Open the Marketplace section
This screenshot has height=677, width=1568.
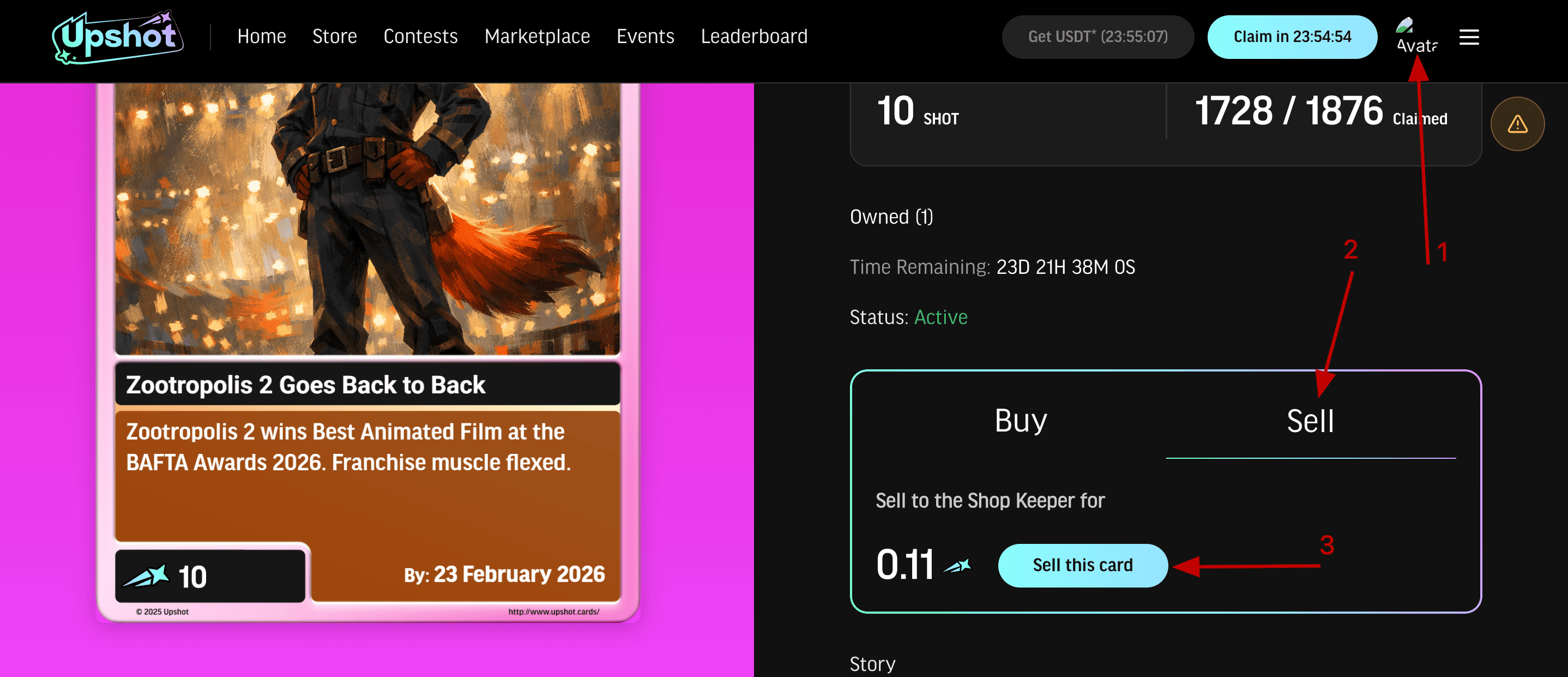click(537, 37)
